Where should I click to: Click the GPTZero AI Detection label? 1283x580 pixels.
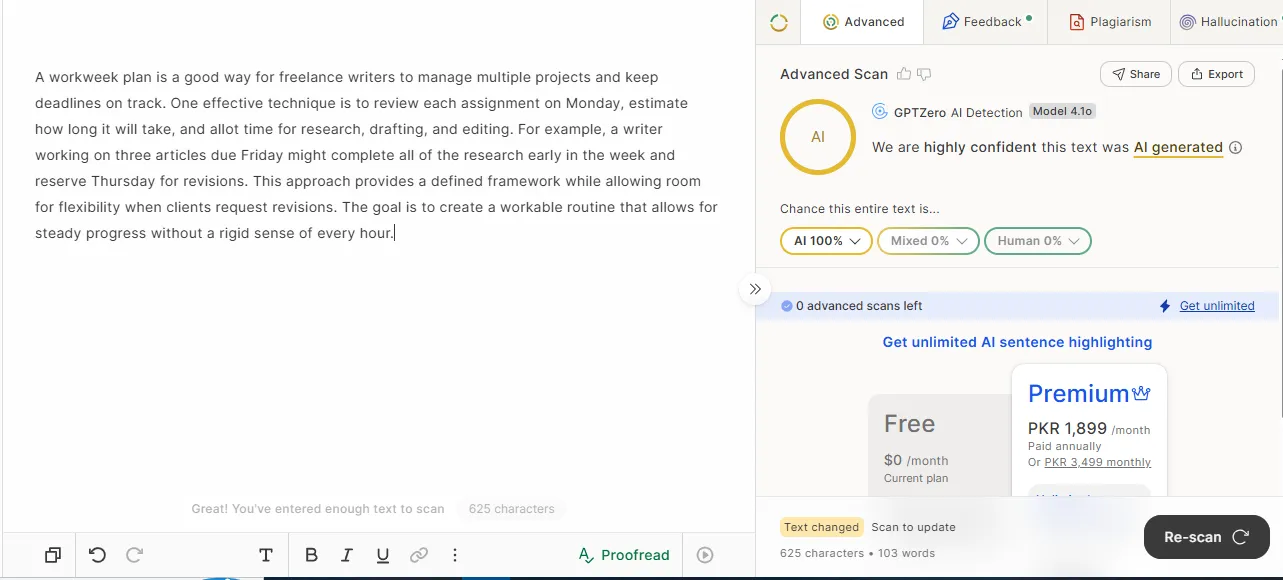[x=958, y=112]
